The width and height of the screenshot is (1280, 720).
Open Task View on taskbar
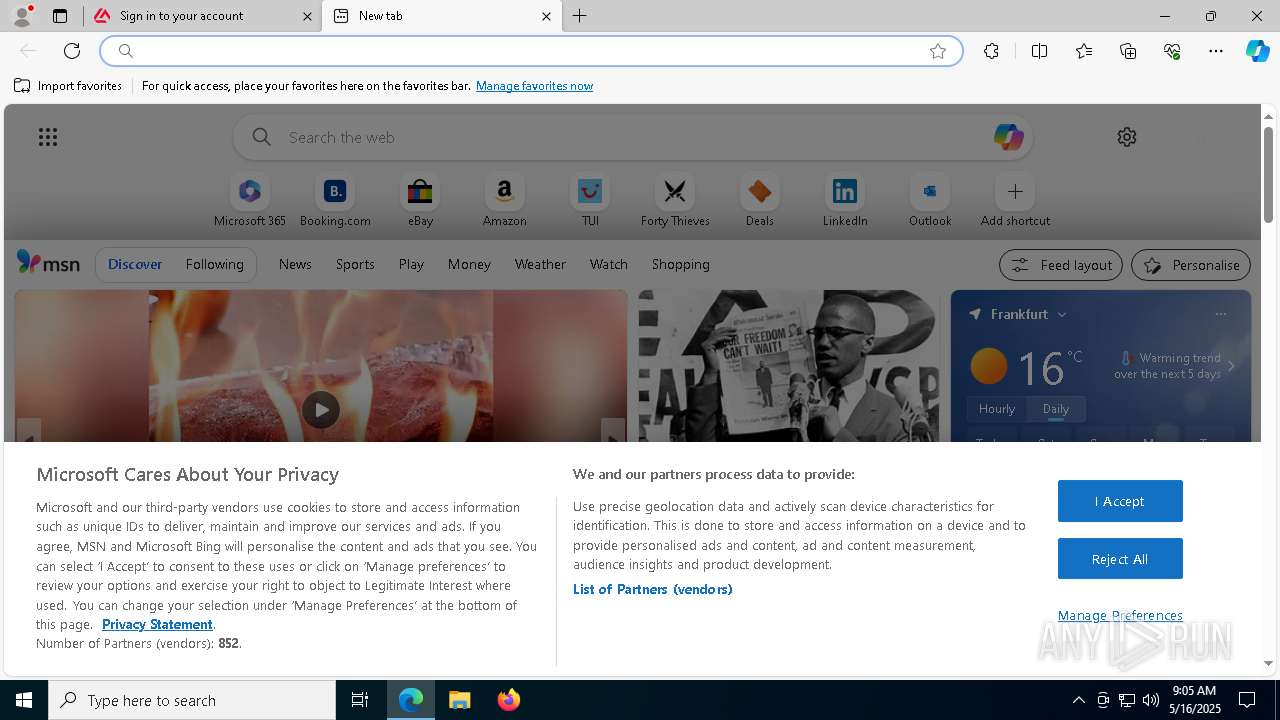(x=360, y=700)
